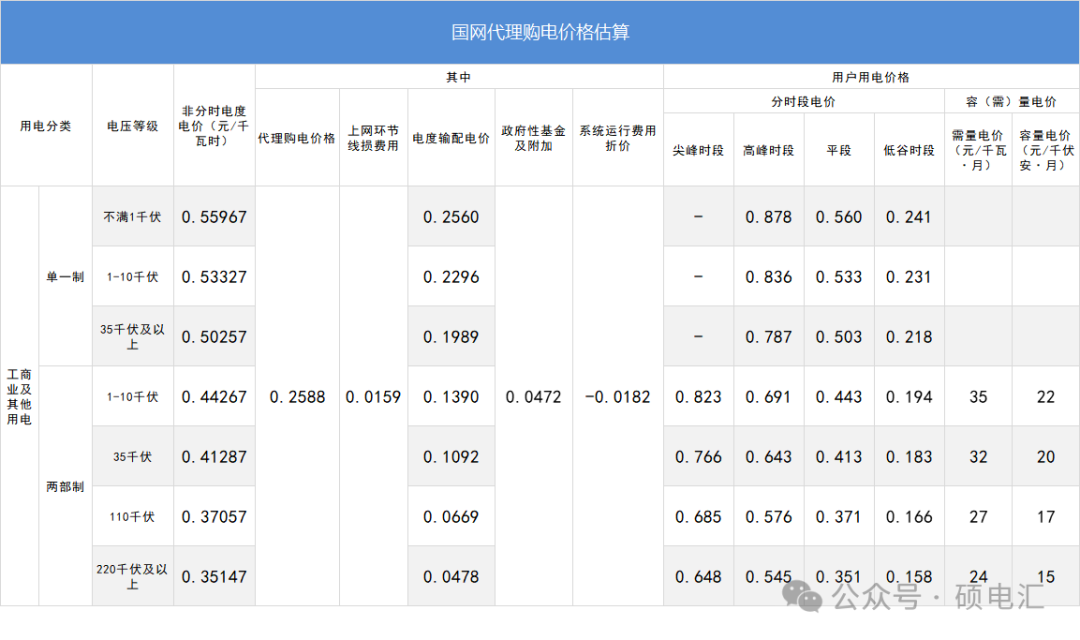
Task: Select the 用电分类 column header
Action: [46, 126]
